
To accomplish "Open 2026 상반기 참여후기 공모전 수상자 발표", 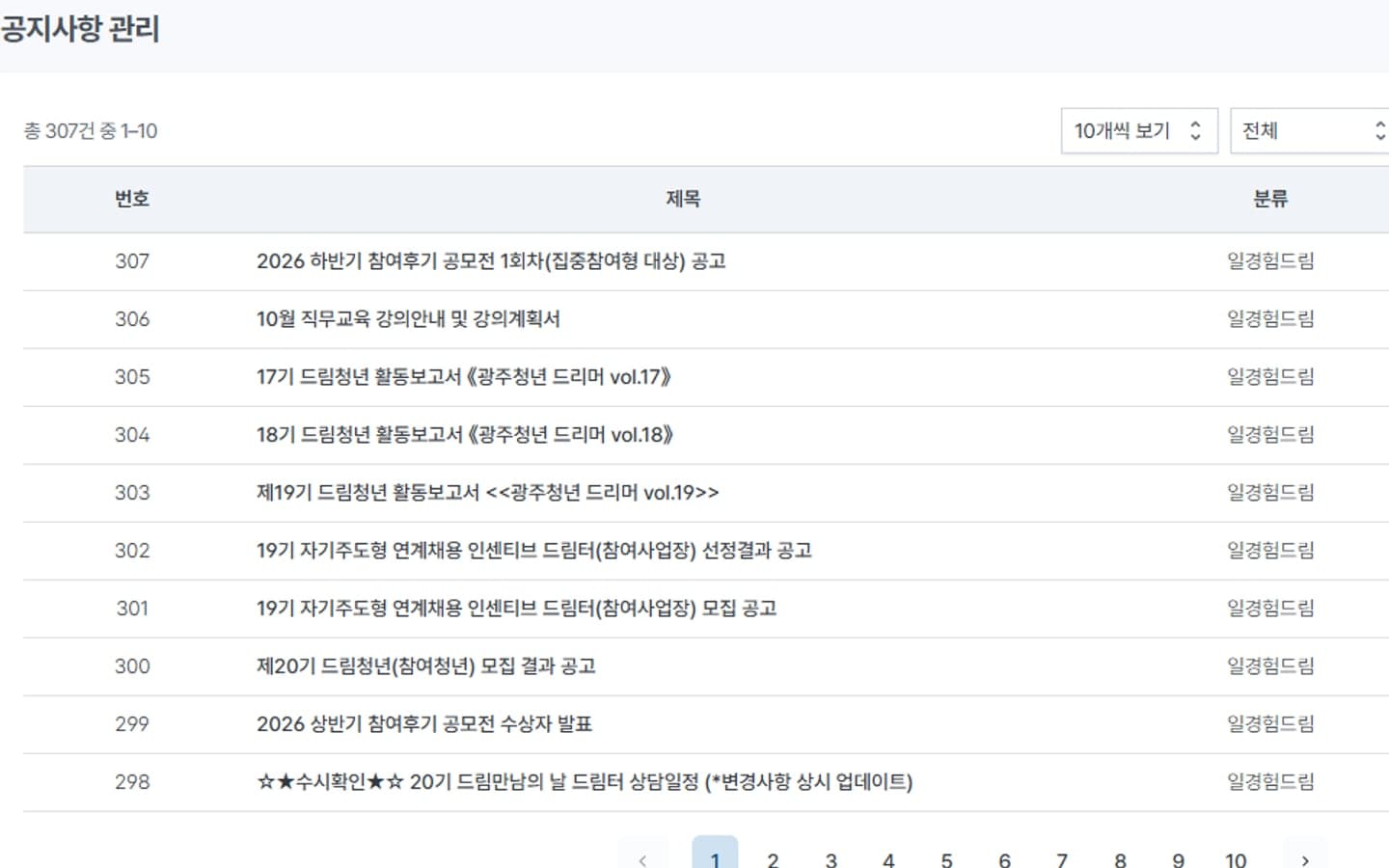I will tap(424, 724).
